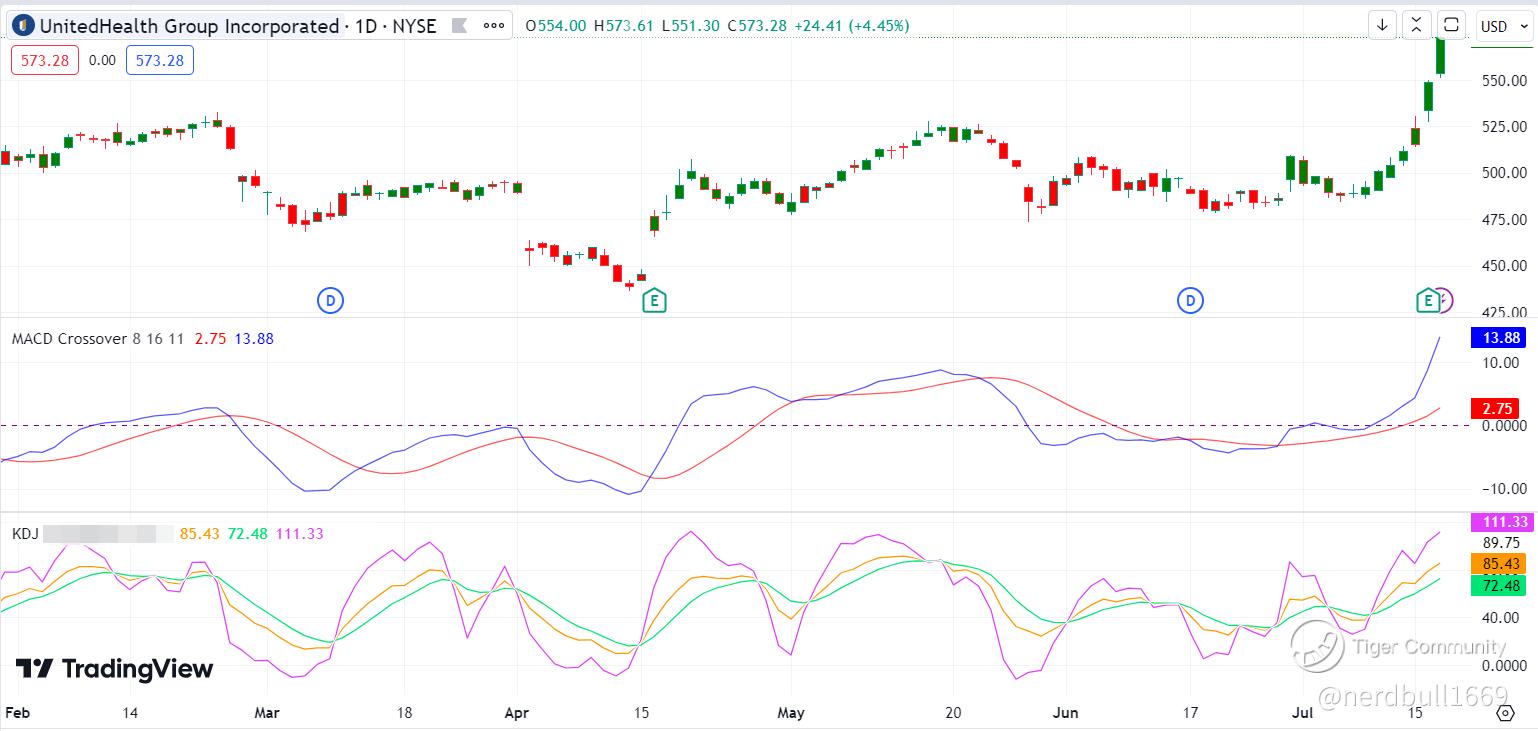
Task: Click the 450.00 price scale label
Action: point(1504,266)
